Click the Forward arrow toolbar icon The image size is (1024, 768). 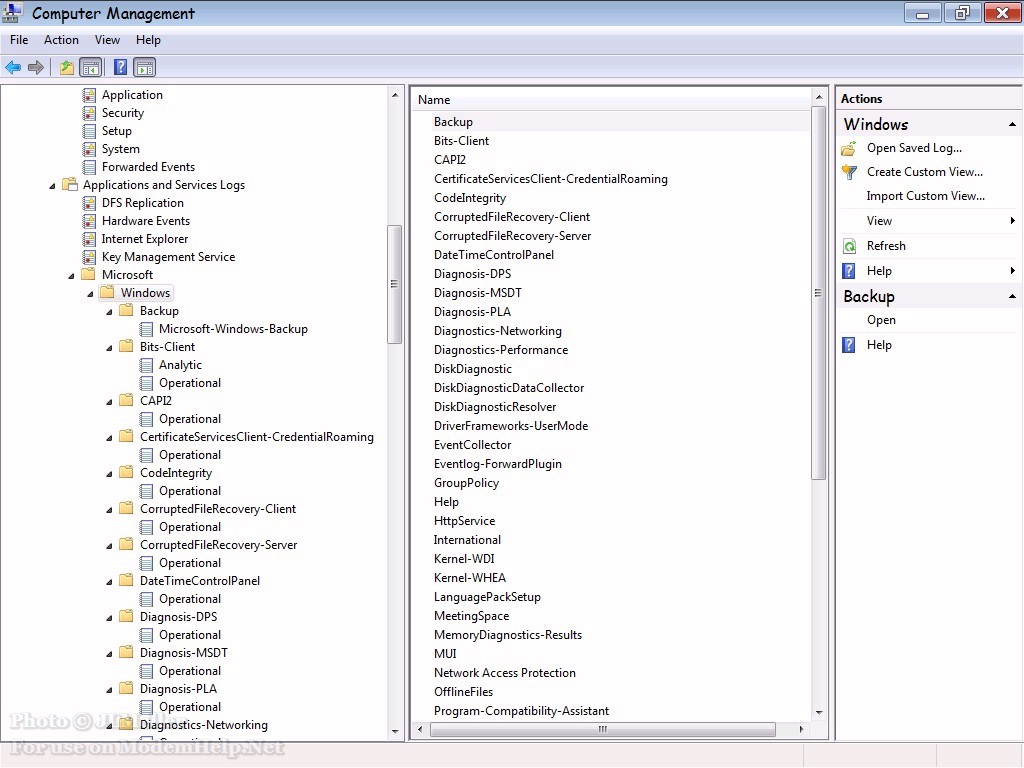[x=36, y=67]
